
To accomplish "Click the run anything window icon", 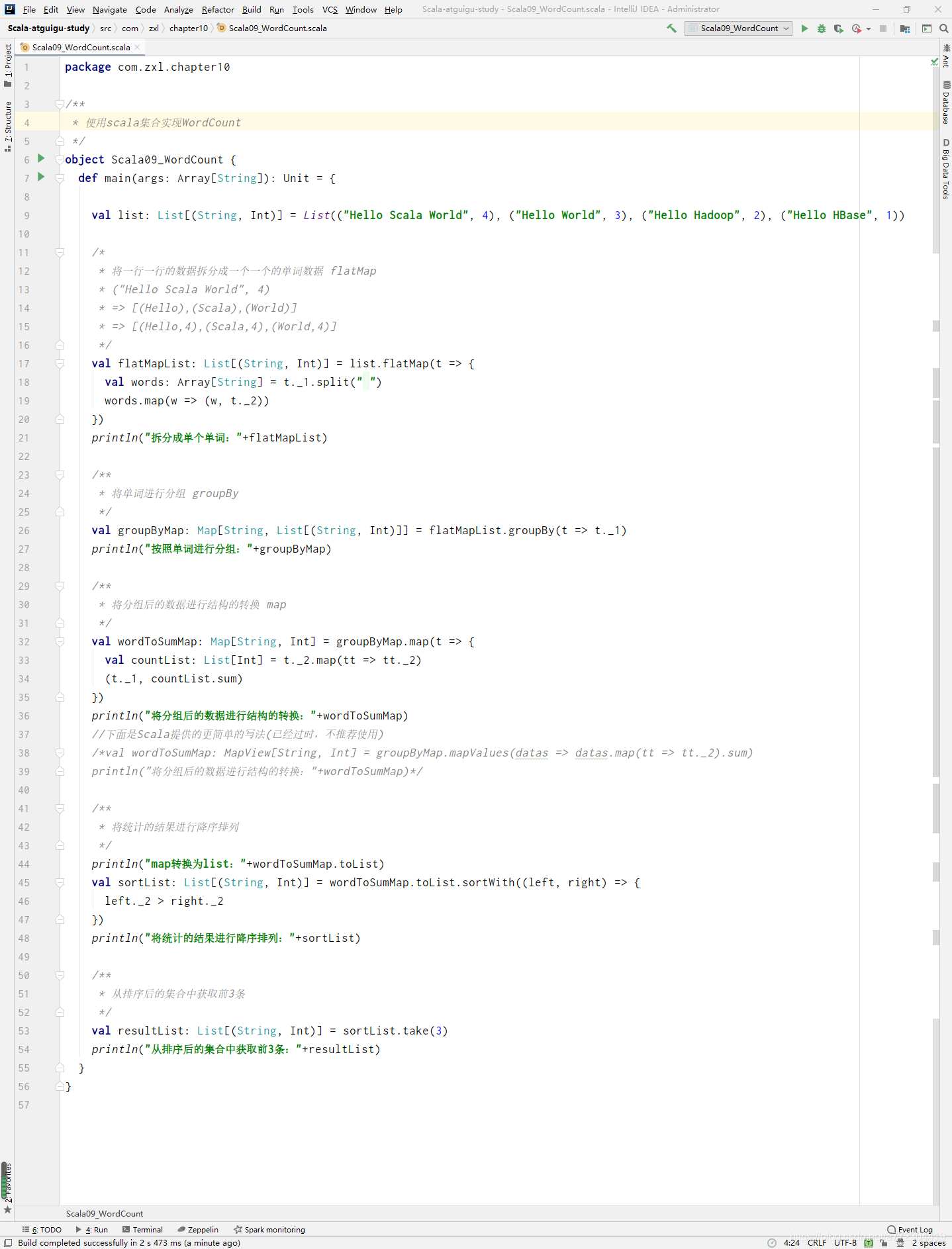I will [927, 28].
